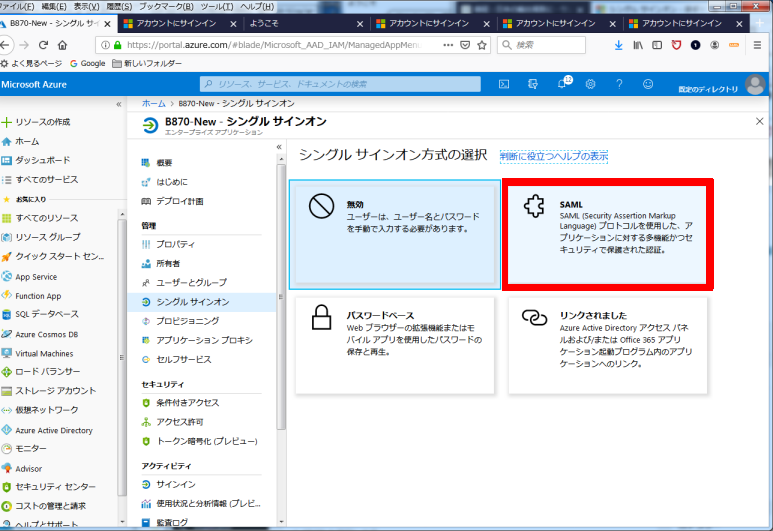This screenshot has width=773, height=531.
Task: Click the Firefox 検索 search field
Action: point(541,45)
